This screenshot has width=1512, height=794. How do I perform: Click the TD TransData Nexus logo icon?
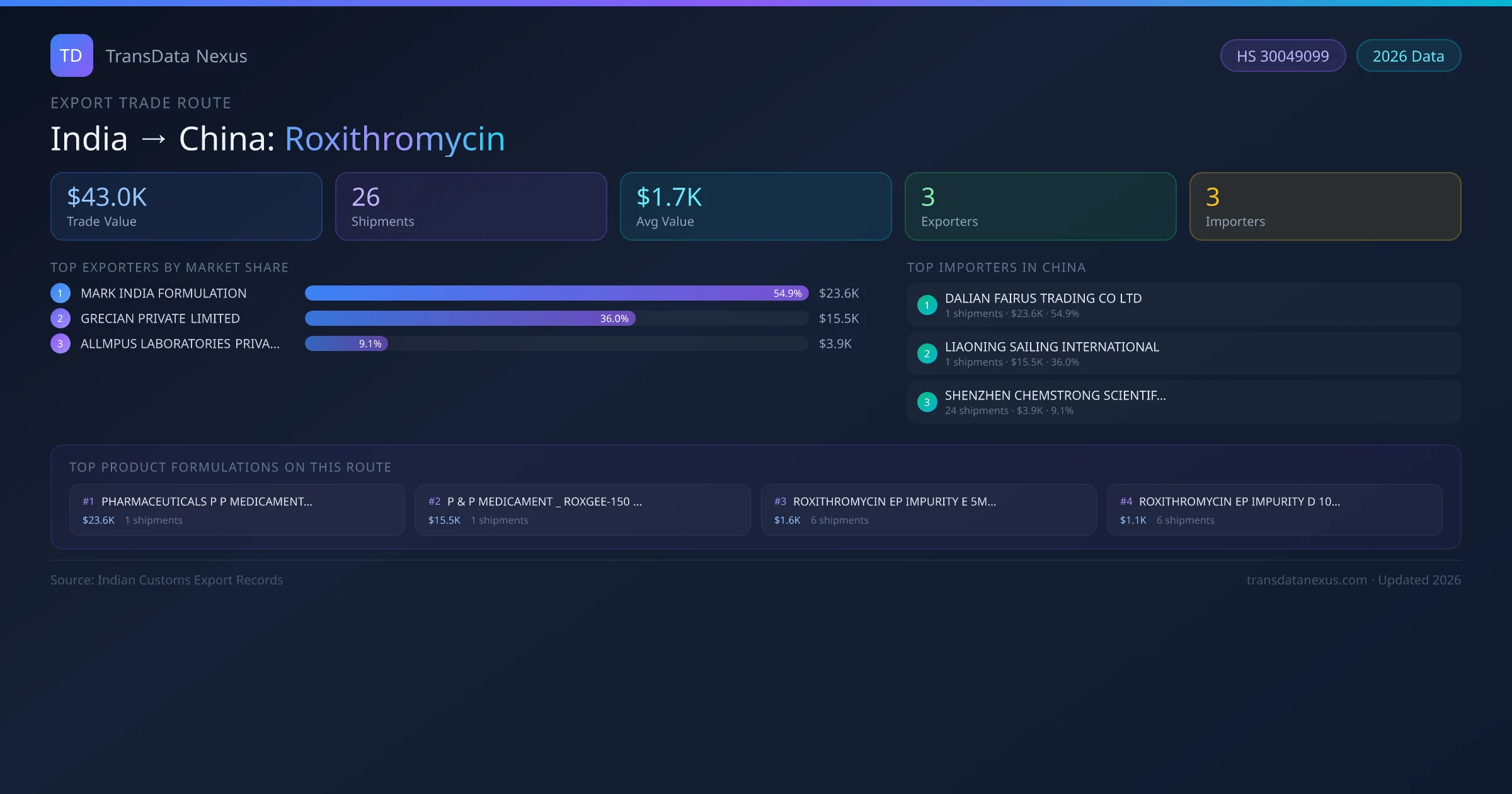coord(71,55)
